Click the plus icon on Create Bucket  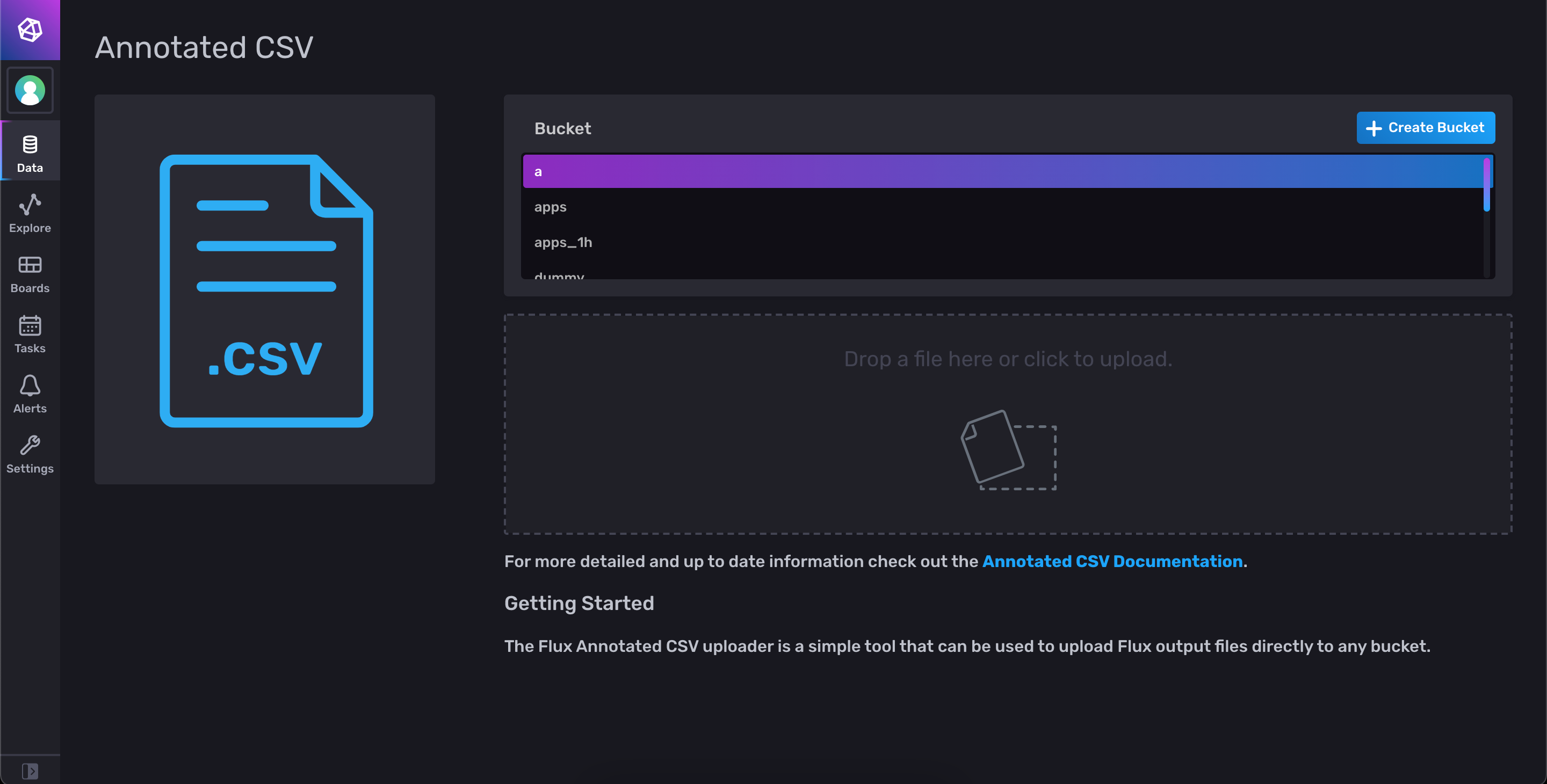pos(1375,127)
